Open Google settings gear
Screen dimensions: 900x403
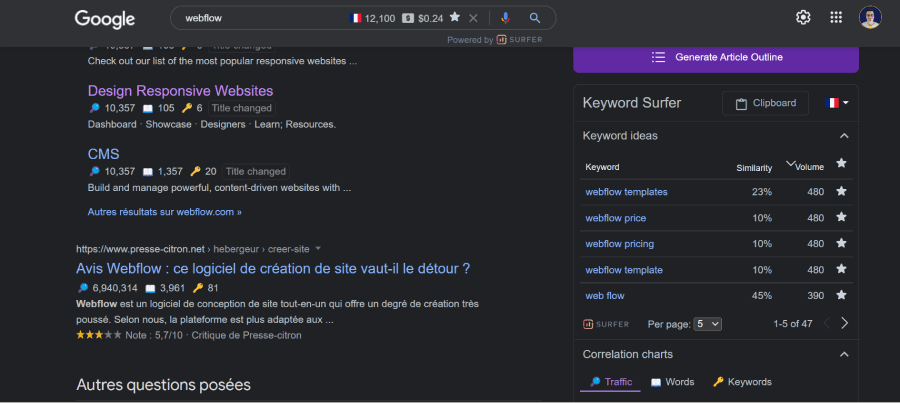[x=803, y=17]
